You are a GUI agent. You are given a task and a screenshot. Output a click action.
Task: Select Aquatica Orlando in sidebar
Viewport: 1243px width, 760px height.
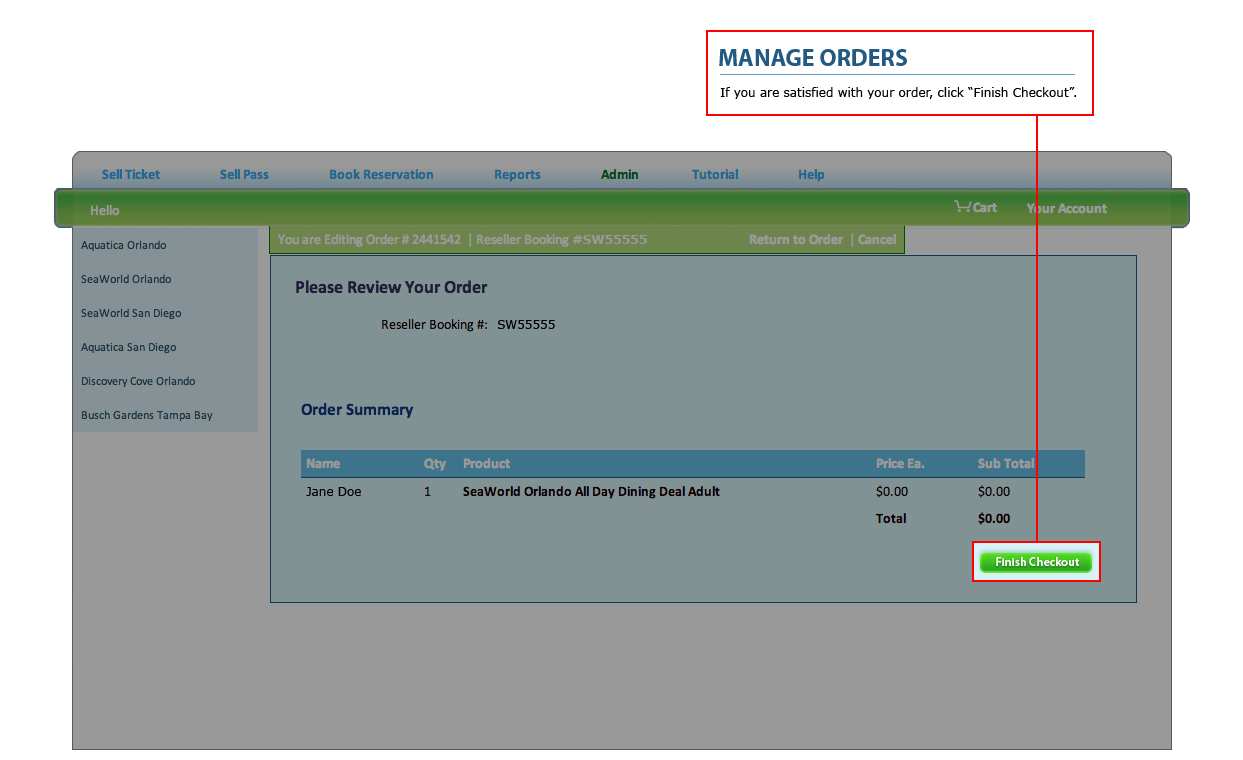click(124, 245)
